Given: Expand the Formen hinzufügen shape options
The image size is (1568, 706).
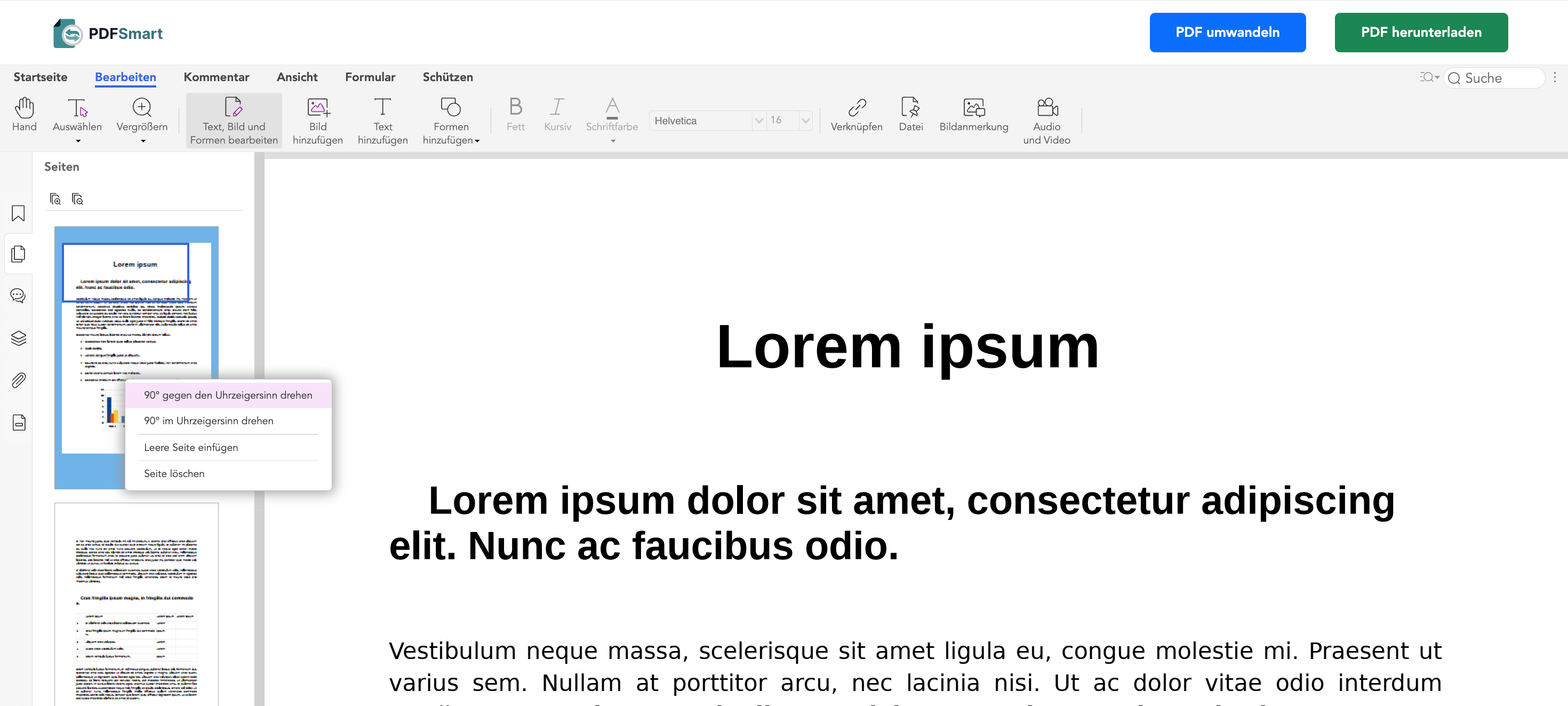Looking at the screenshot, I should tap(478, 141).
